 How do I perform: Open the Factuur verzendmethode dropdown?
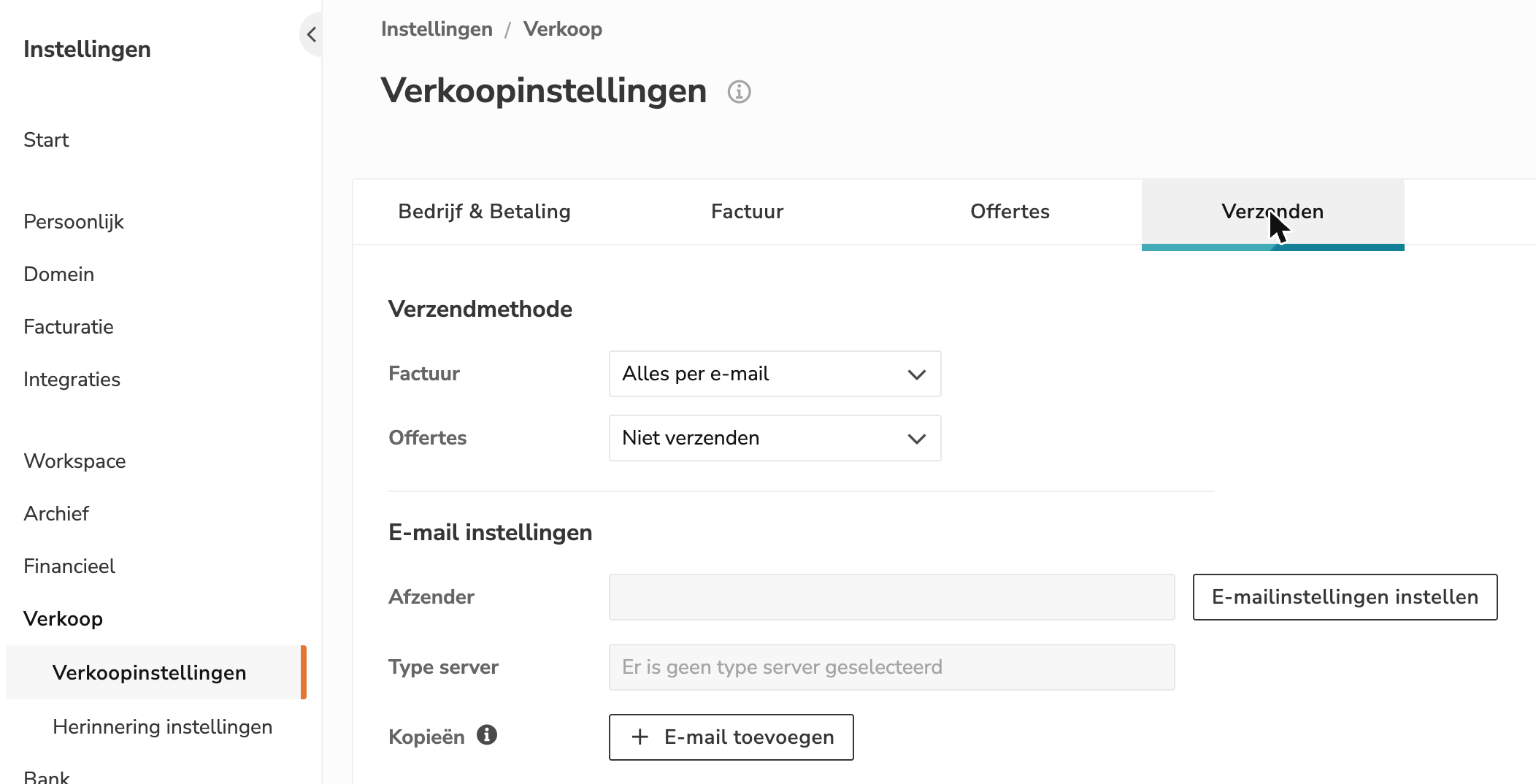click(775, 374)
